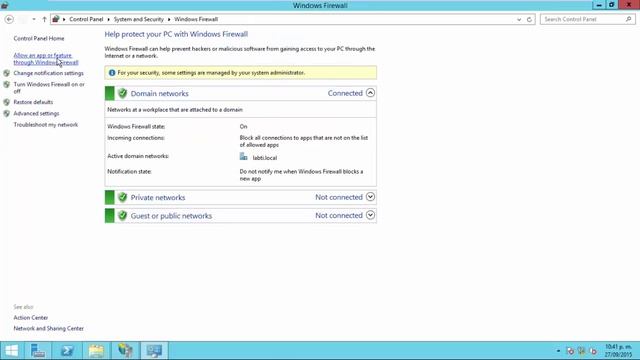Screen dimensions: 640x360
Task: Click the search magnifier icon
Action: (x=629, y=19)
